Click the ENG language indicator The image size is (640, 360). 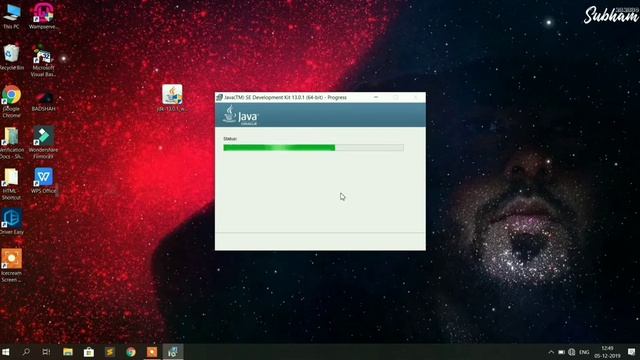[x=584, y=352]
